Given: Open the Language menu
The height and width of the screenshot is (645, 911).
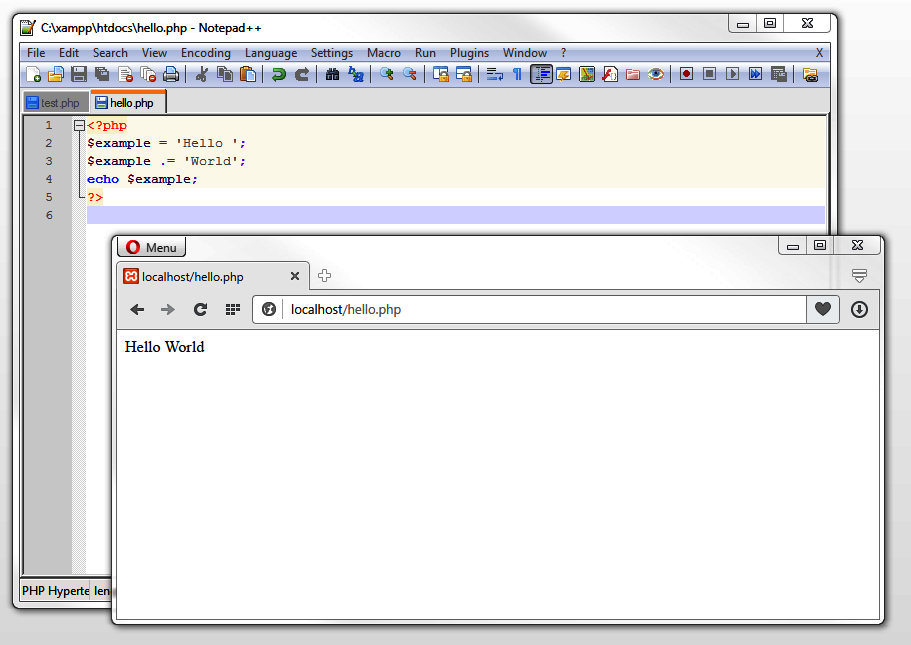Looking at the screenshot, I should pyautogui.click(x=271, y=52).
